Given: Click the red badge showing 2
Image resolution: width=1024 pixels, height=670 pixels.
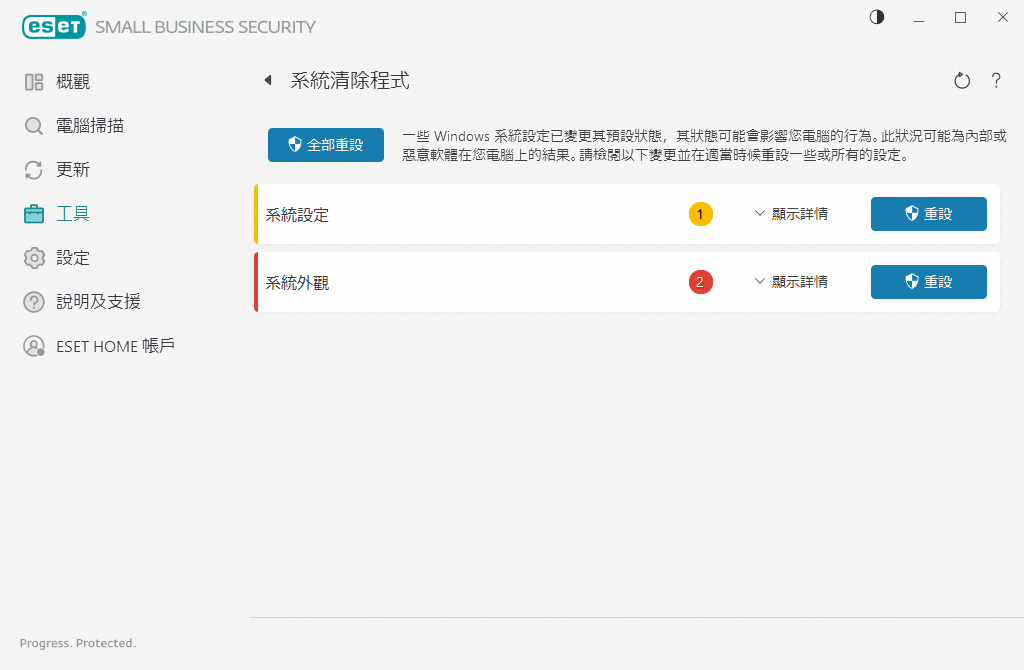Looking at the screenshot, I should [701, 282].
